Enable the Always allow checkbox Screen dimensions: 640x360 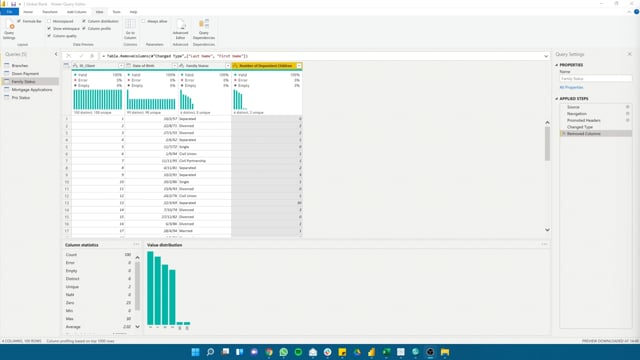(143, 21)
